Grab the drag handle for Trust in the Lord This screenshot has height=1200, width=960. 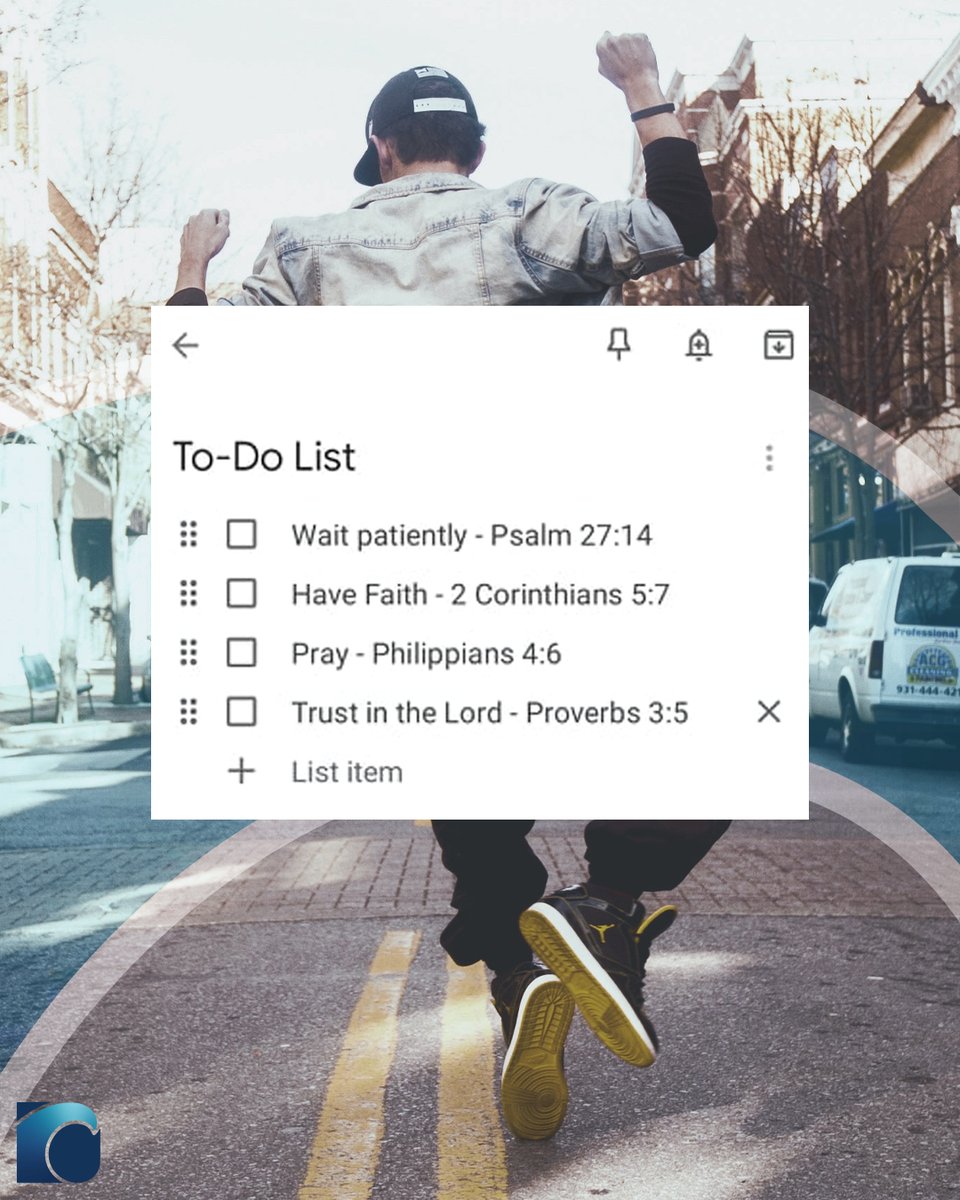[x=188, y=712]
